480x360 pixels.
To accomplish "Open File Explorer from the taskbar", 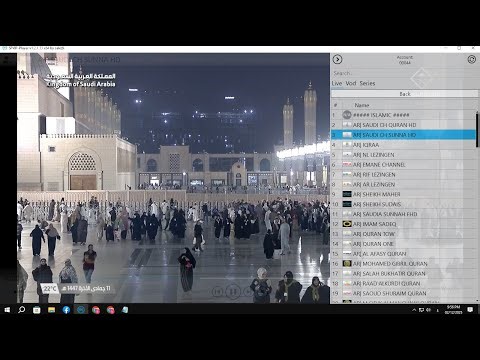I will click(51, 310).
